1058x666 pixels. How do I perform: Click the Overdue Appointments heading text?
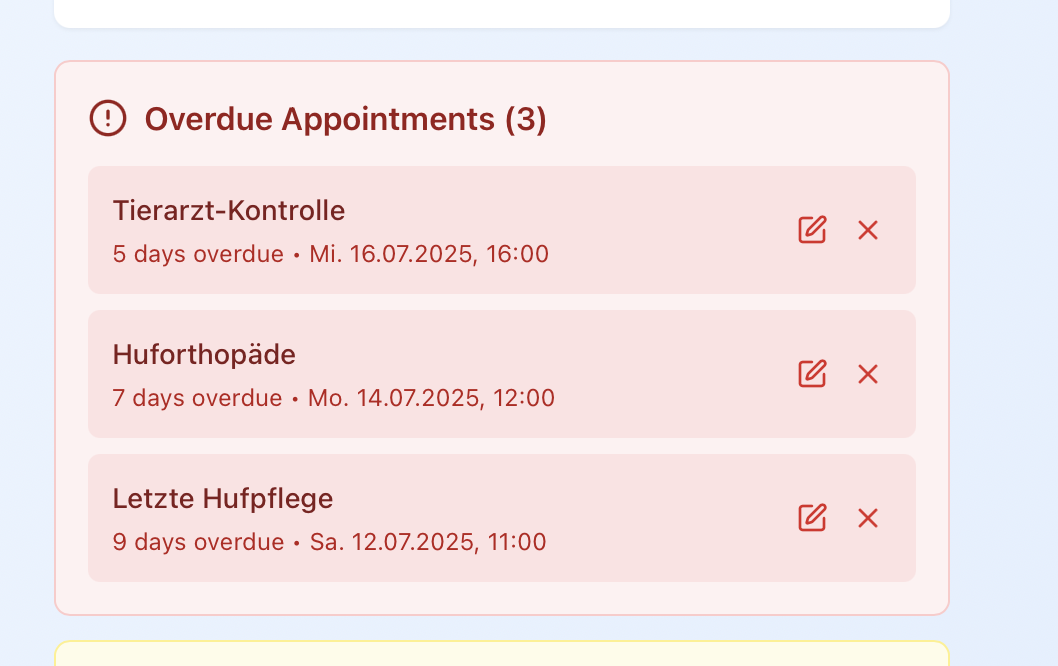click(x=319, y=120)
